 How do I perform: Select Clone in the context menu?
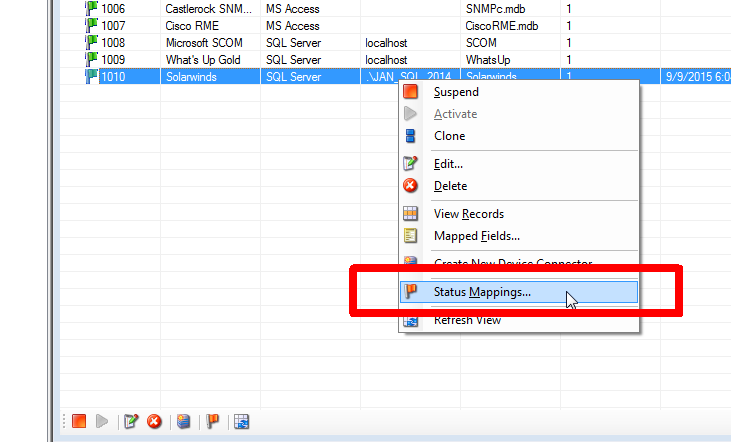(x=449, y=136)
